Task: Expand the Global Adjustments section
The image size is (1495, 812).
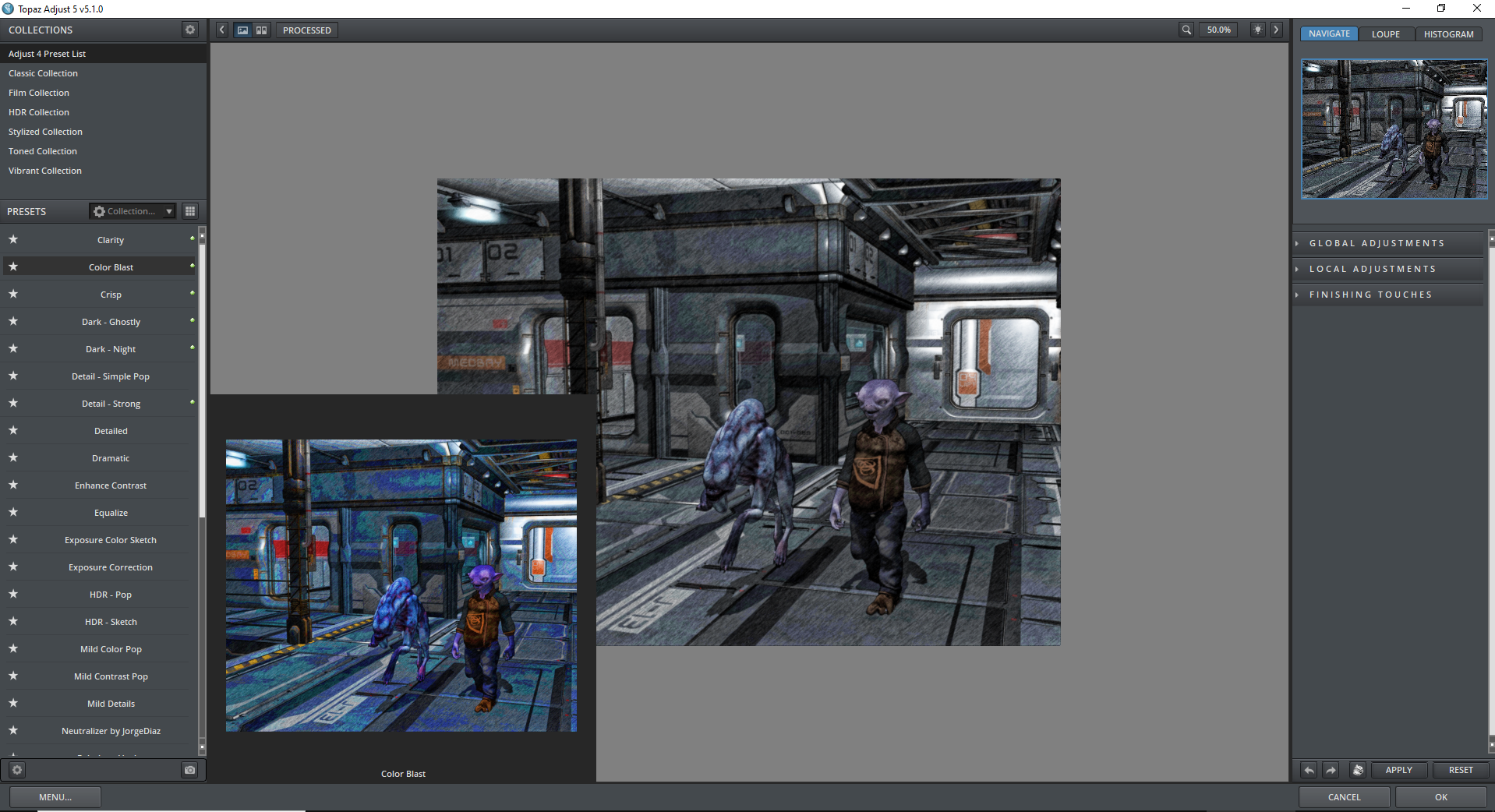Action: pos(1377,243)
